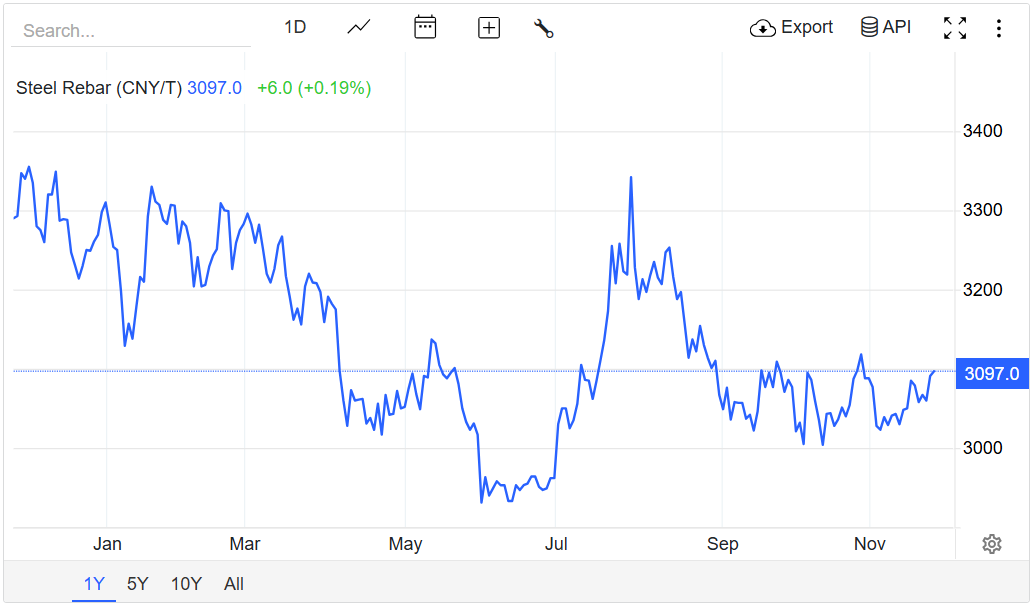Open the 1D interval dropdown
1033x606 pixels.
(295, 28)
